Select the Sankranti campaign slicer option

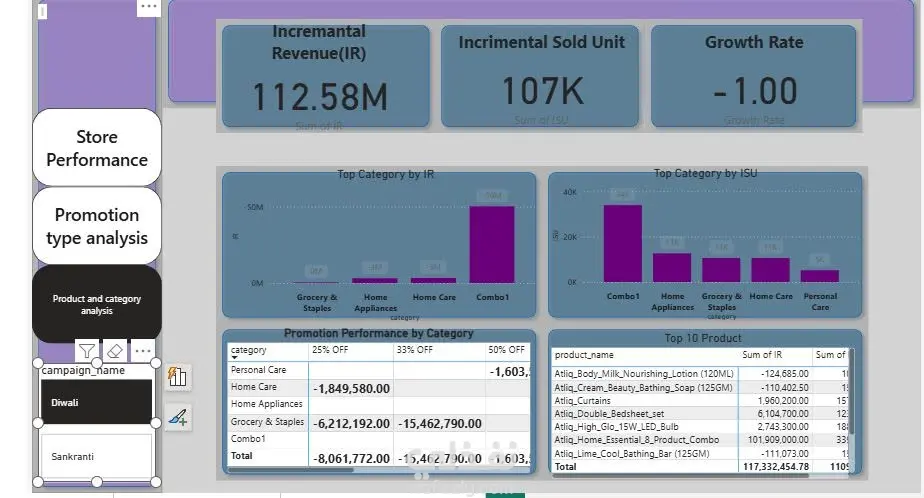pyautogui.click(x=97, y=456)
